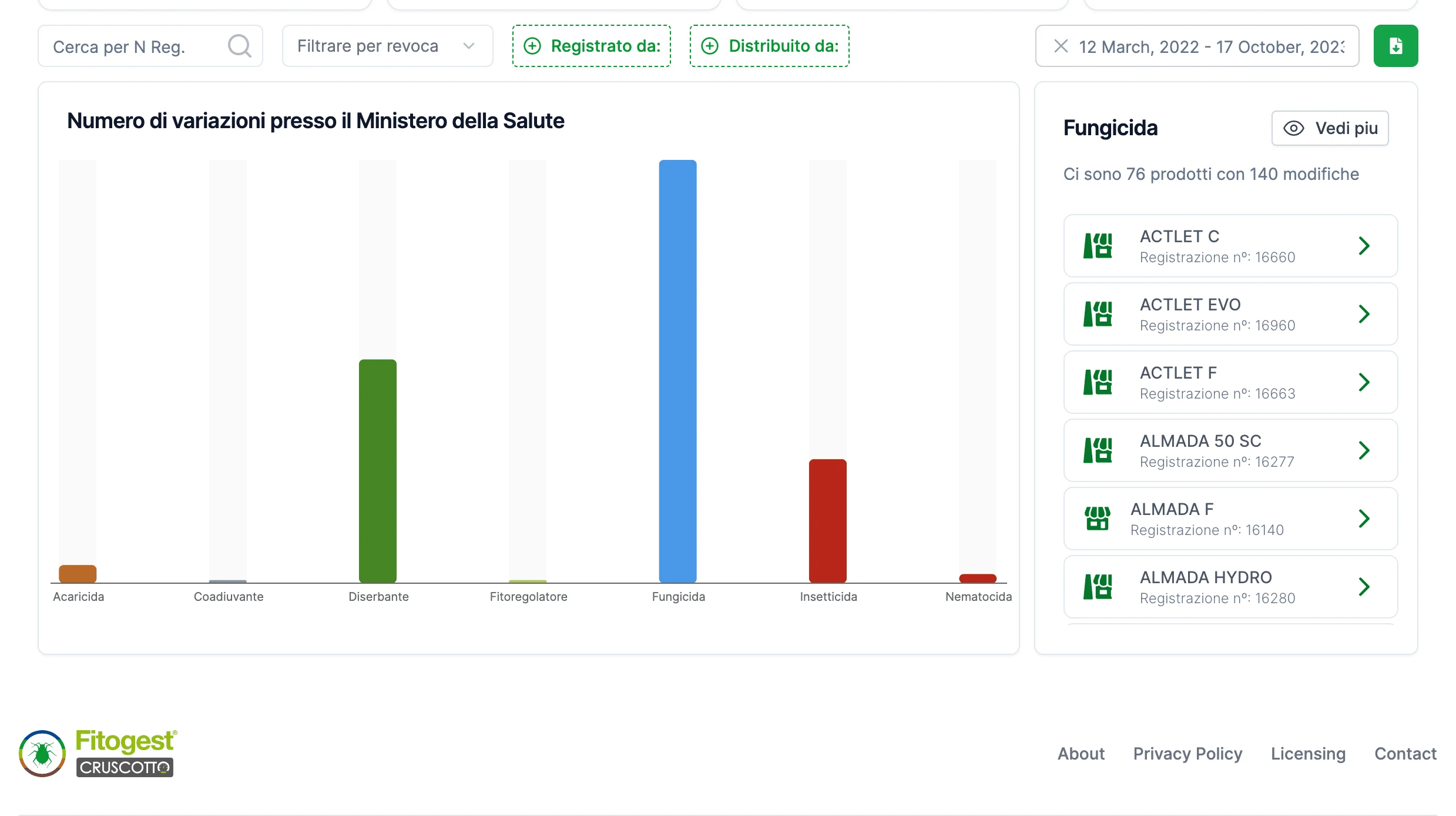The width and height of the screenshot is (1456, 816).
Task: Click the chevron arrow on ALMADA 50 SC
Action: tap(1364, 450)
